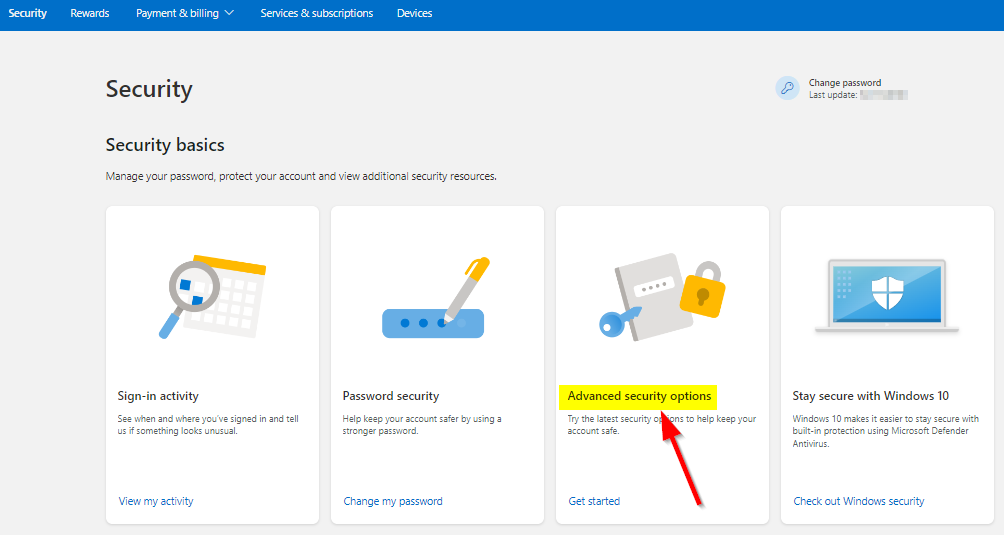
Task: Click the laptop shield illustration
Action: pyautogui.click(x=887, y=295)
